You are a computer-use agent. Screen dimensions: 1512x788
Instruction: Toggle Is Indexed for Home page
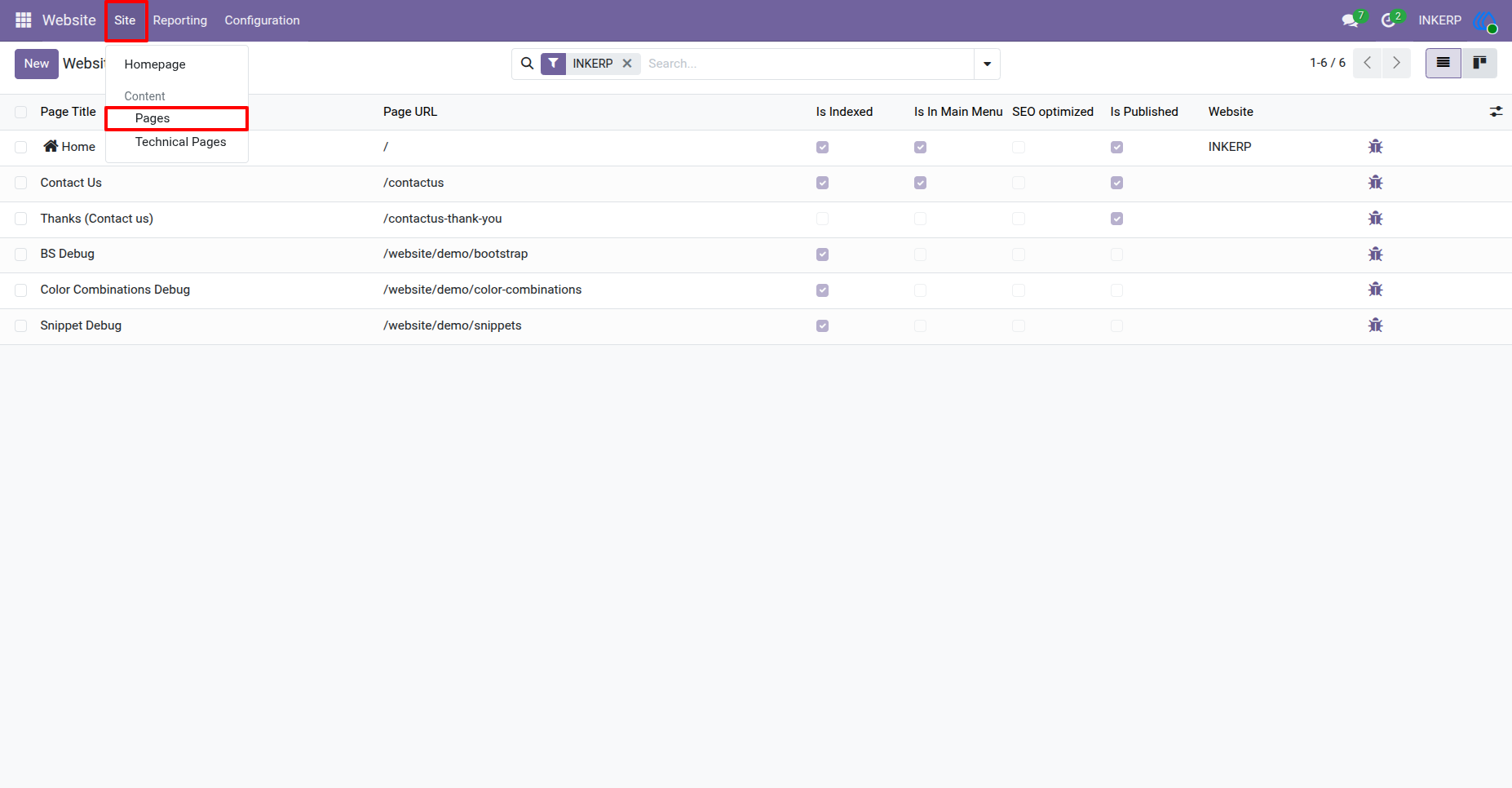tap(822, 148)
